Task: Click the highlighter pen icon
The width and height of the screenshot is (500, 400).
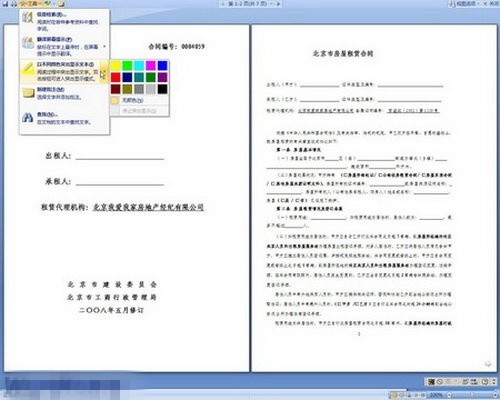Action: 28,69
